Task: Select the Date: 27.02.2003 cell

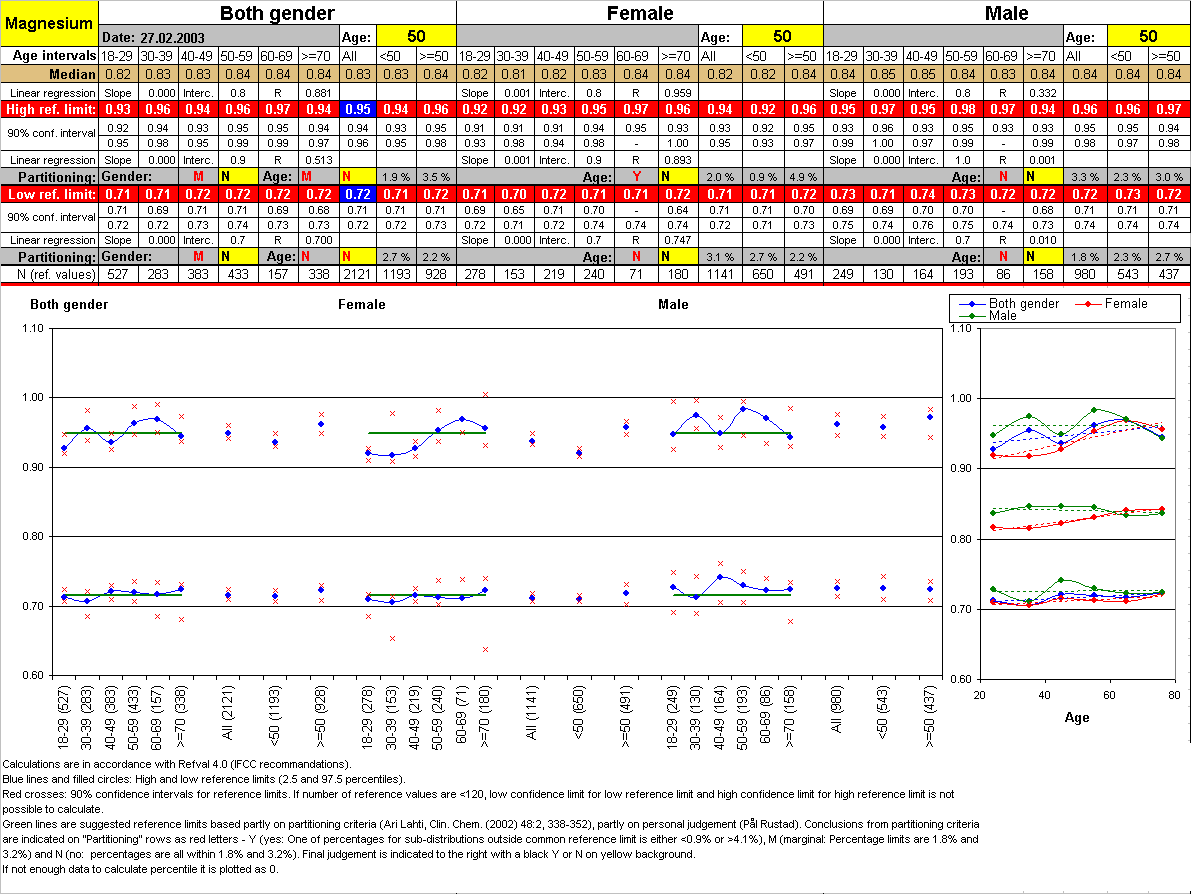Action: (x=220, y=37)
